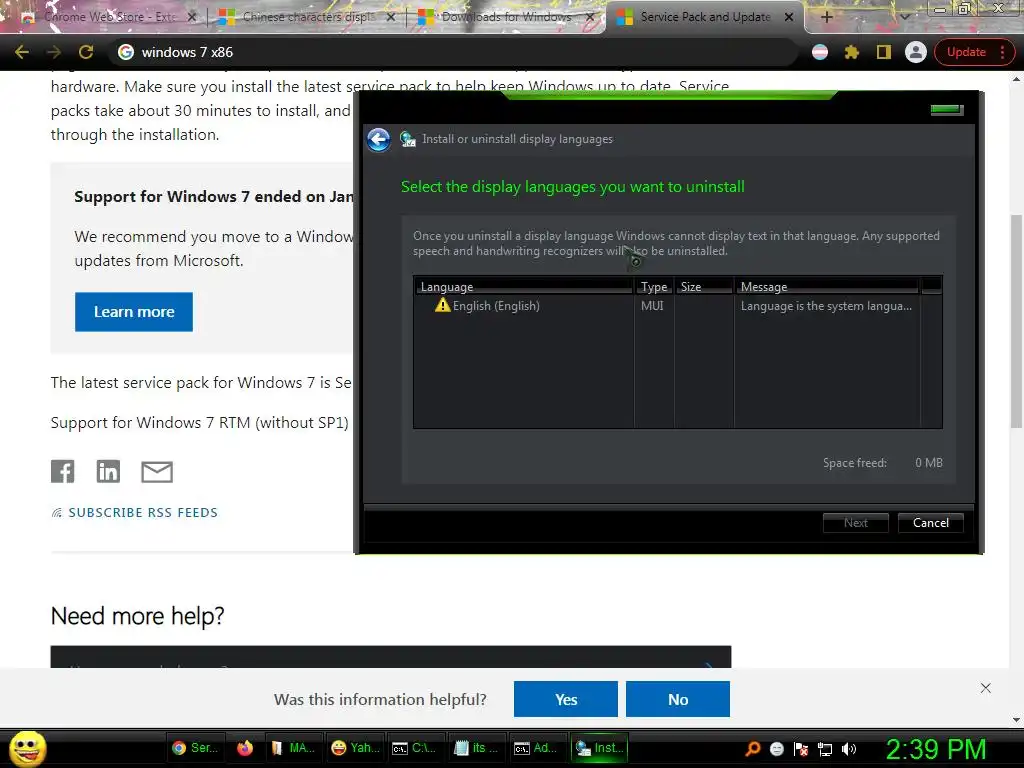Open the tab search dropdown arrow in Chrome

[904, 17]
